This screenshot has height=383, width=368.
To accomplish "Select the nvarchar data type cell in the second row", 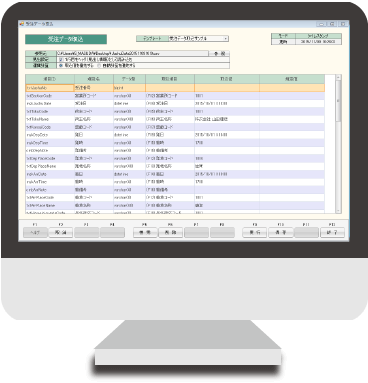I will tap(129, 96).
